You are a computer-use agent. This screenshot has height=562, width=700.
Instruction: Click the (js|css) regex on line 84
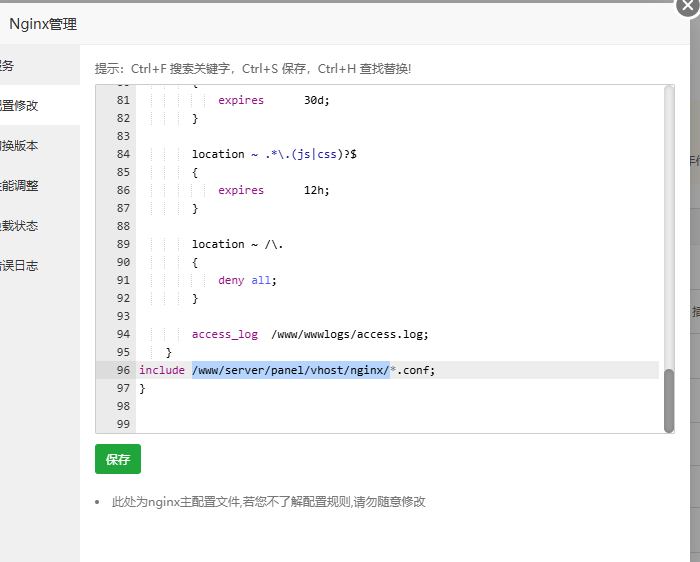317,154
